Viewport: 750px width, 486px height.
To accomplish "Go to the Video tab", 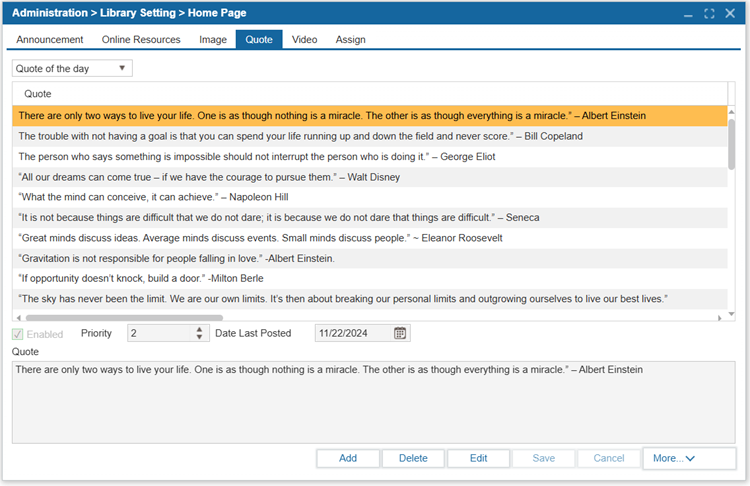I will coord(304,40).
